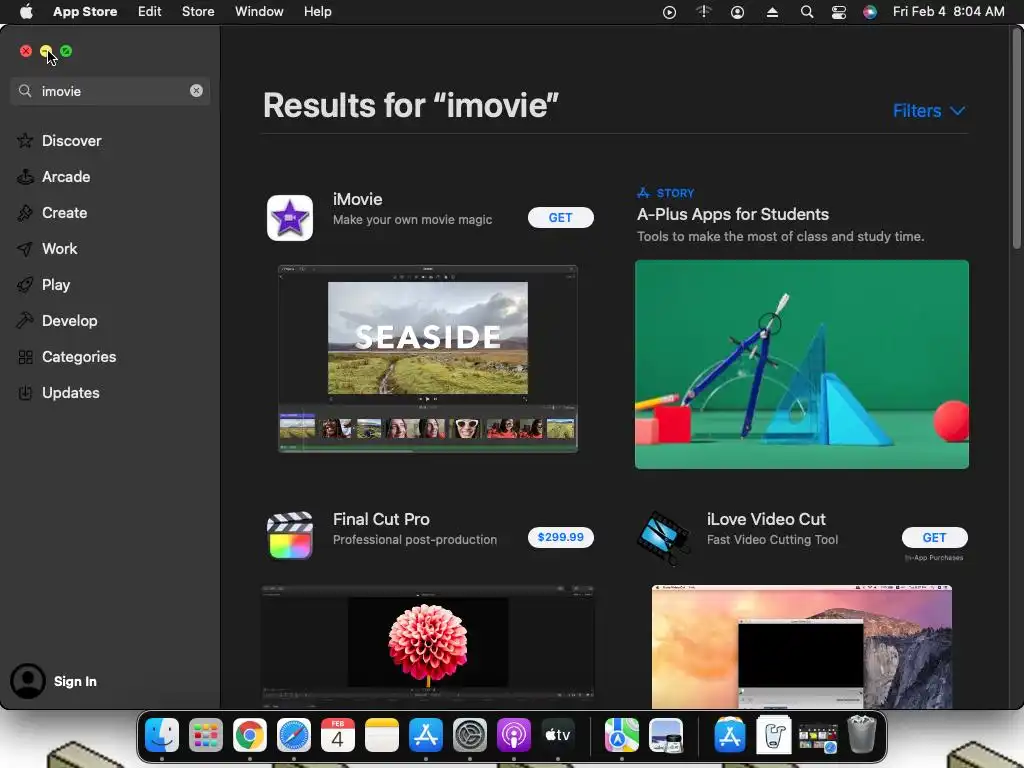1024x768 pixels.
Task: Open the App Store menu
Action: point(85,12)
